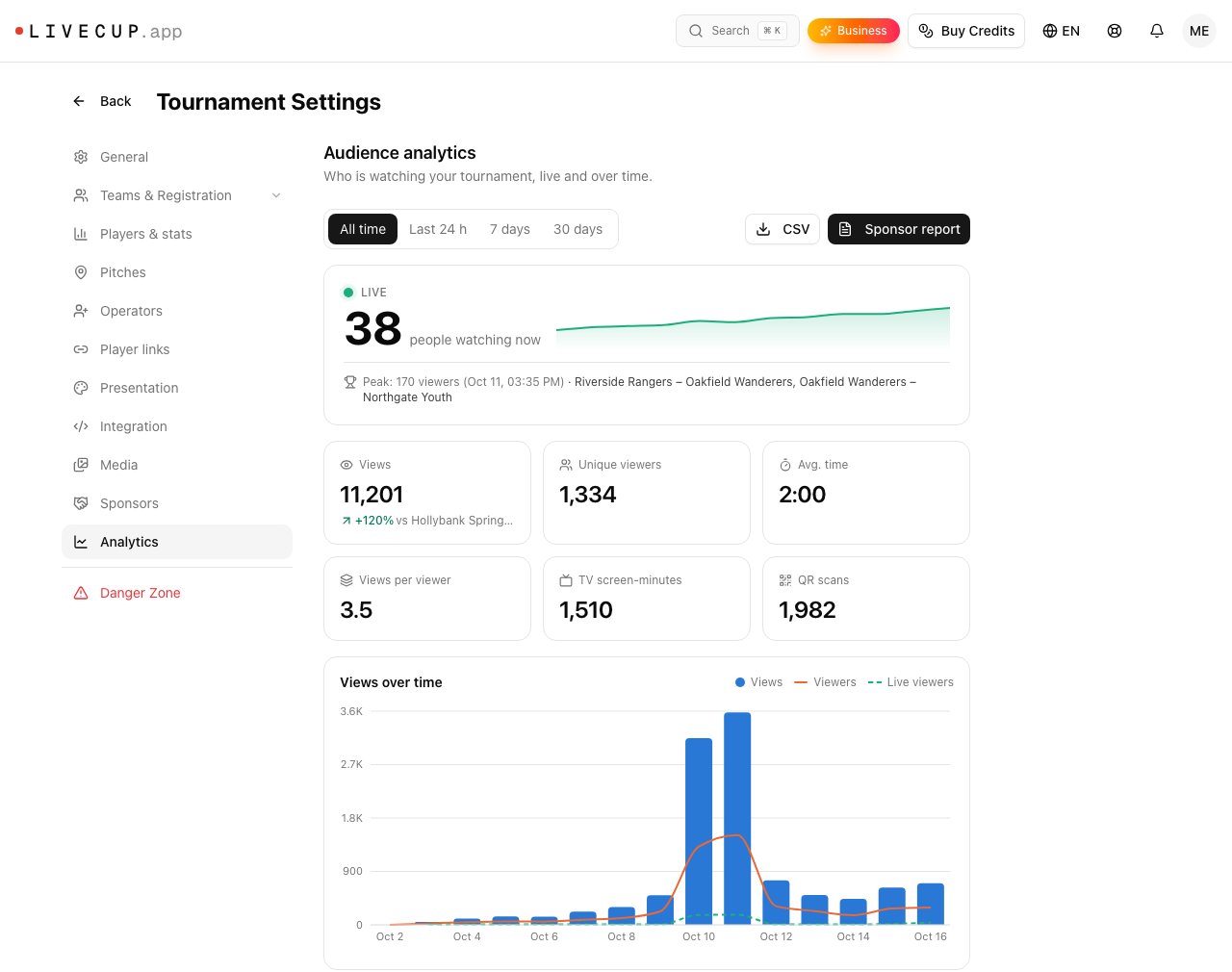Open the help lifebuoy icon in header

tap(1115, 31)
